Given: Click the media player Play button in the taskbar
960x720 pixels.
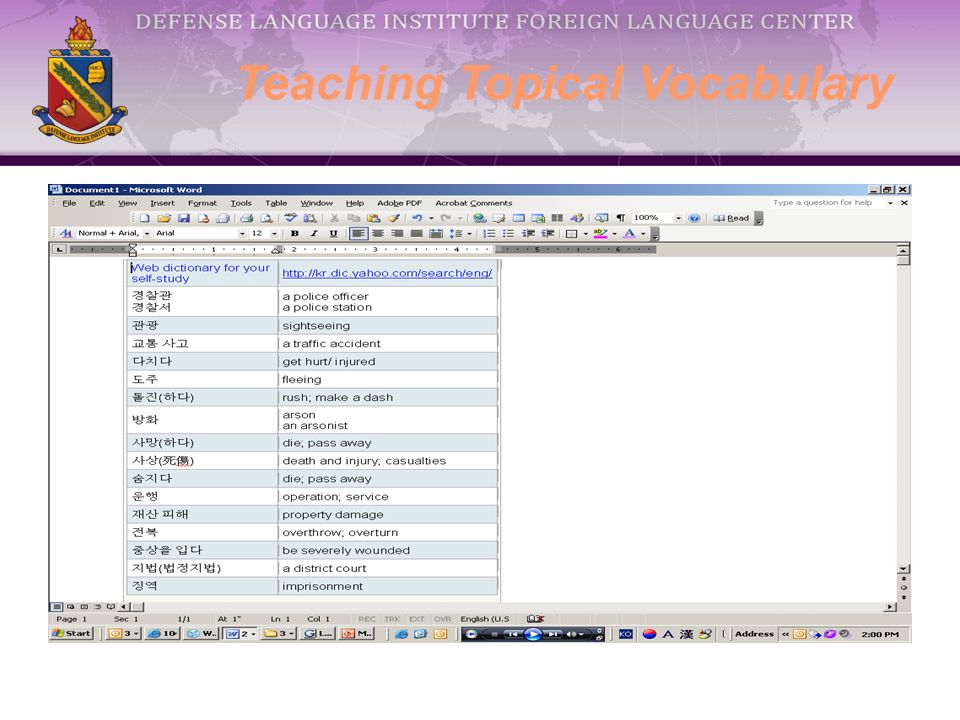Looking at the screenshot, I should (x=533, y=634).
